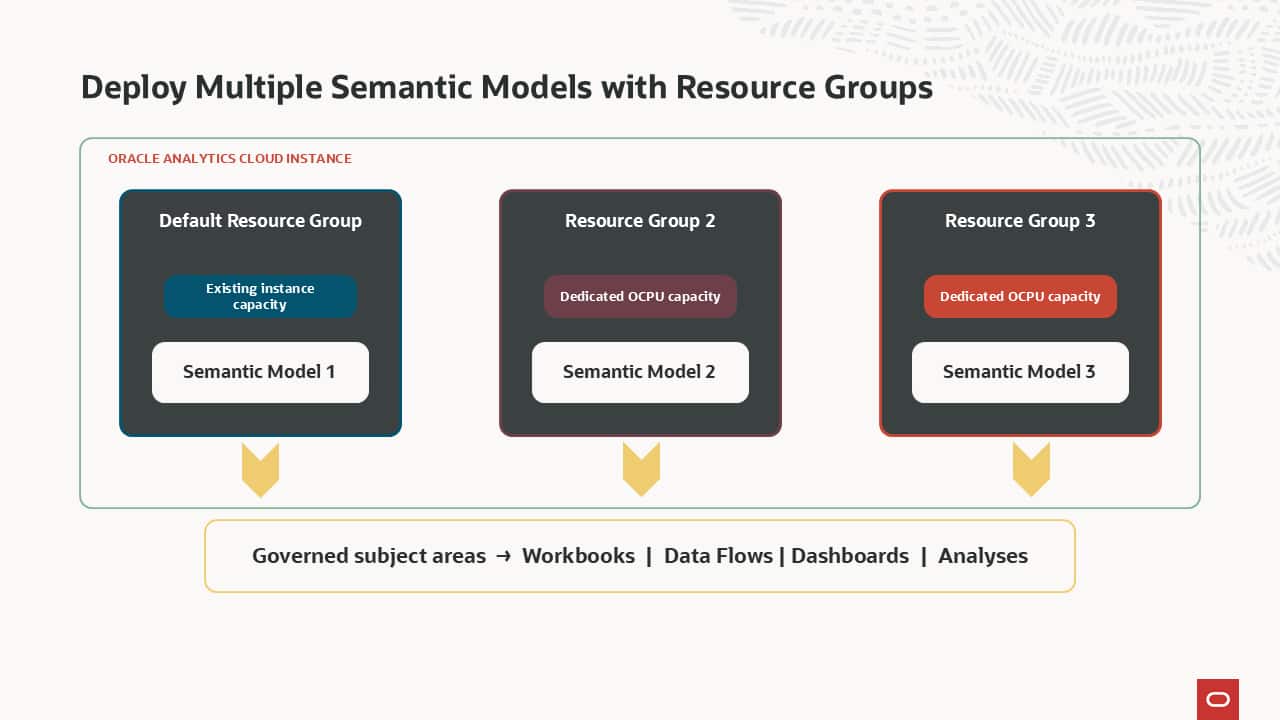Click the Resource Group 3 heading
This screenshot has width=1280, height=720.
point(1020,221)
